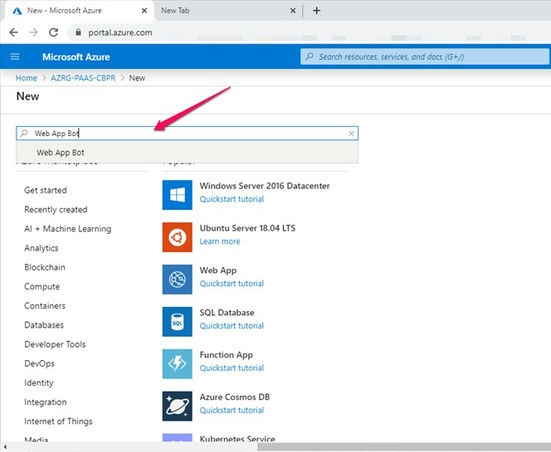The width and height of the screenshot is (551, 452).
Task: Select the Developer Tools category
Action: point(55,344)
